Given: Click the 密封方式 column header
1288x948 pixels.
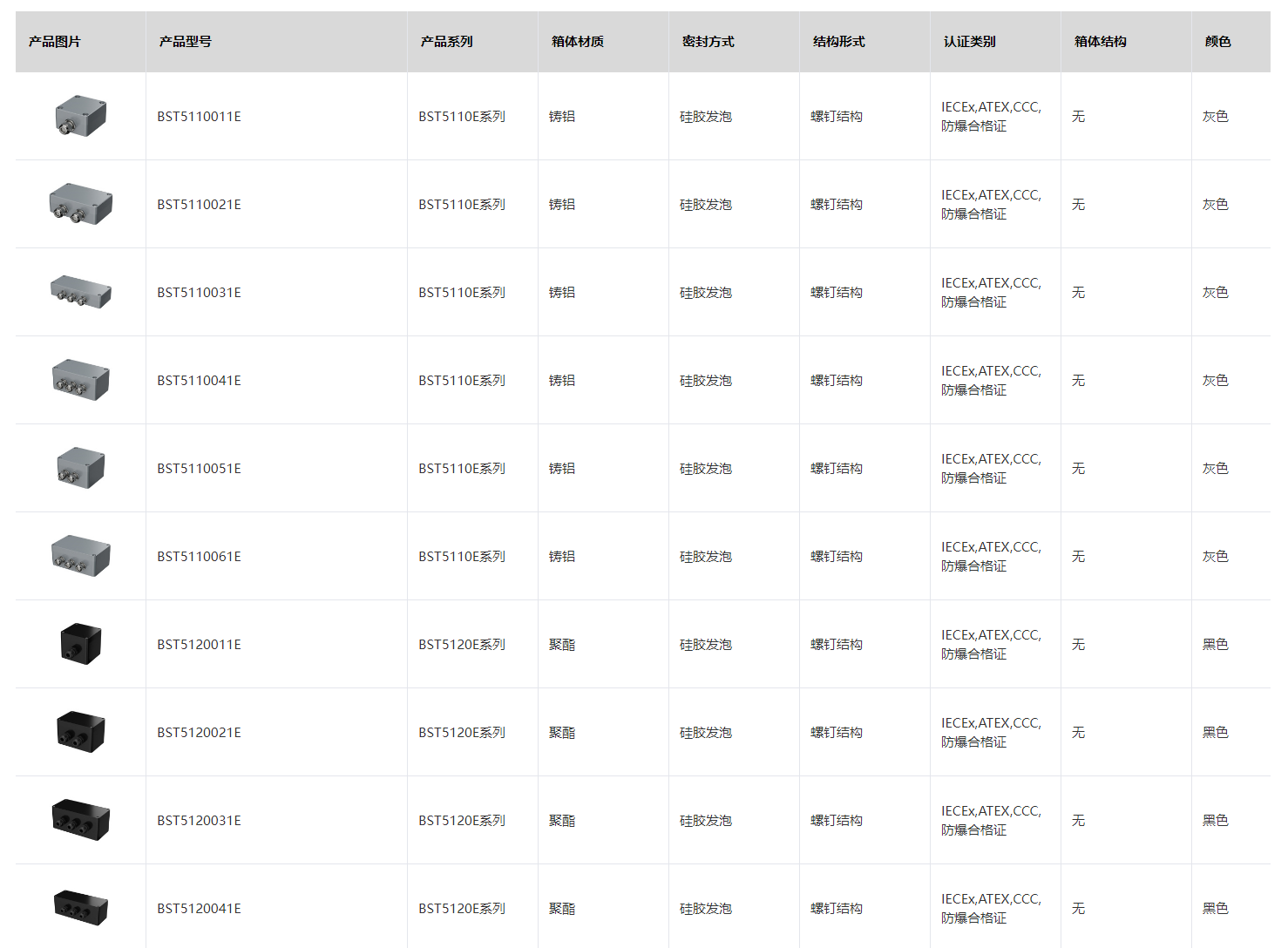Looking at the screenshot, I should pyautogui.click(x=708, y=42).
